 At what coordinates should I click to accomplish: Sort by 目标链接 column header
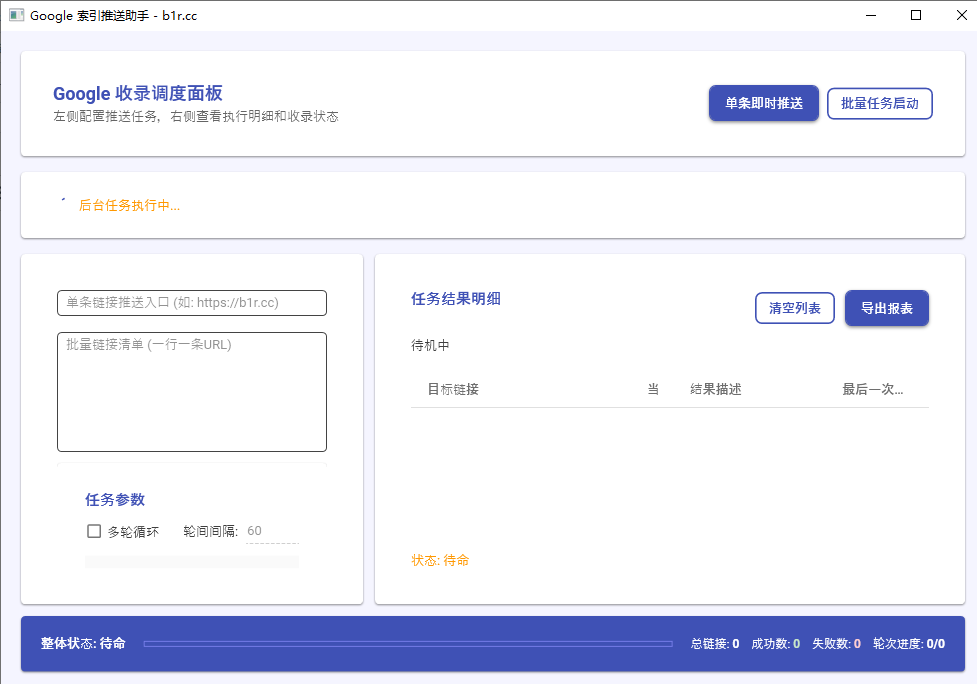click(x=453, y=389)
